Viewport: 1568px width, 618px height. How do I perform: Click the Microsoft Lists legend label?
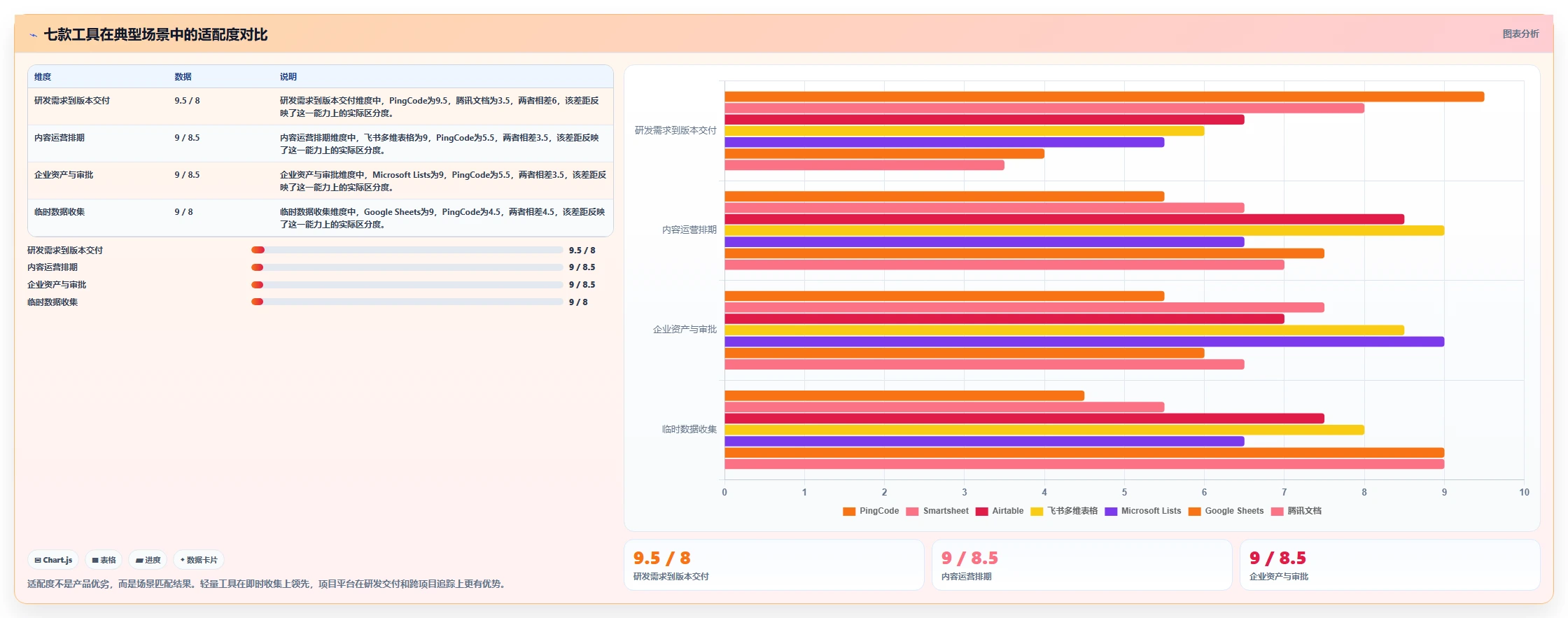pos(1151,512)
